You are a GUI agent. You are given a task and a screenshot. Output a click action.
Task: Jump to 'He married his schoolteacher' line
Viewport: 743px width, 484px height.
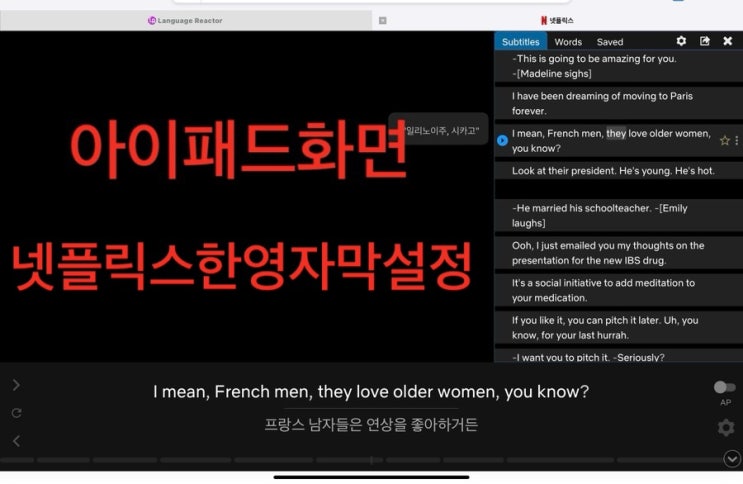(x=618, y=215)
